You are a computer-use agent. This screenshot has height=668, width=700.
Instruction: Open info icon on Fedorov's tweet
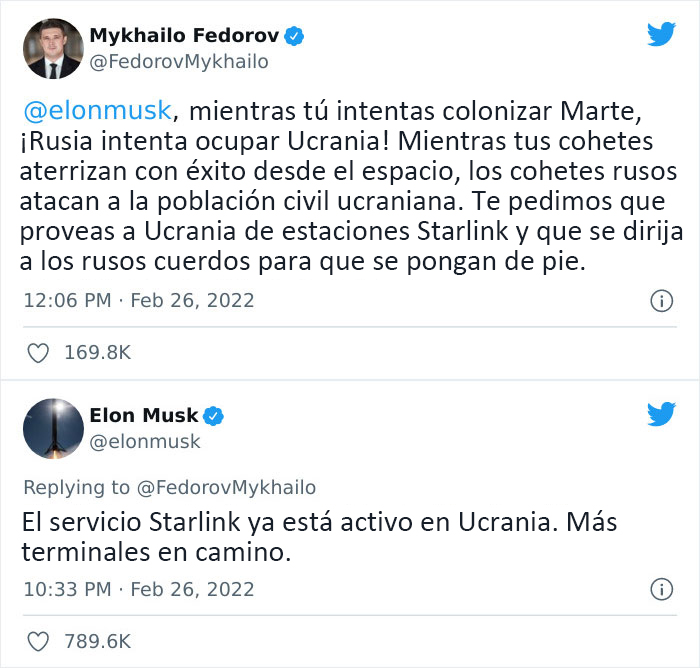pyautogui.click(x=661, y=300)
